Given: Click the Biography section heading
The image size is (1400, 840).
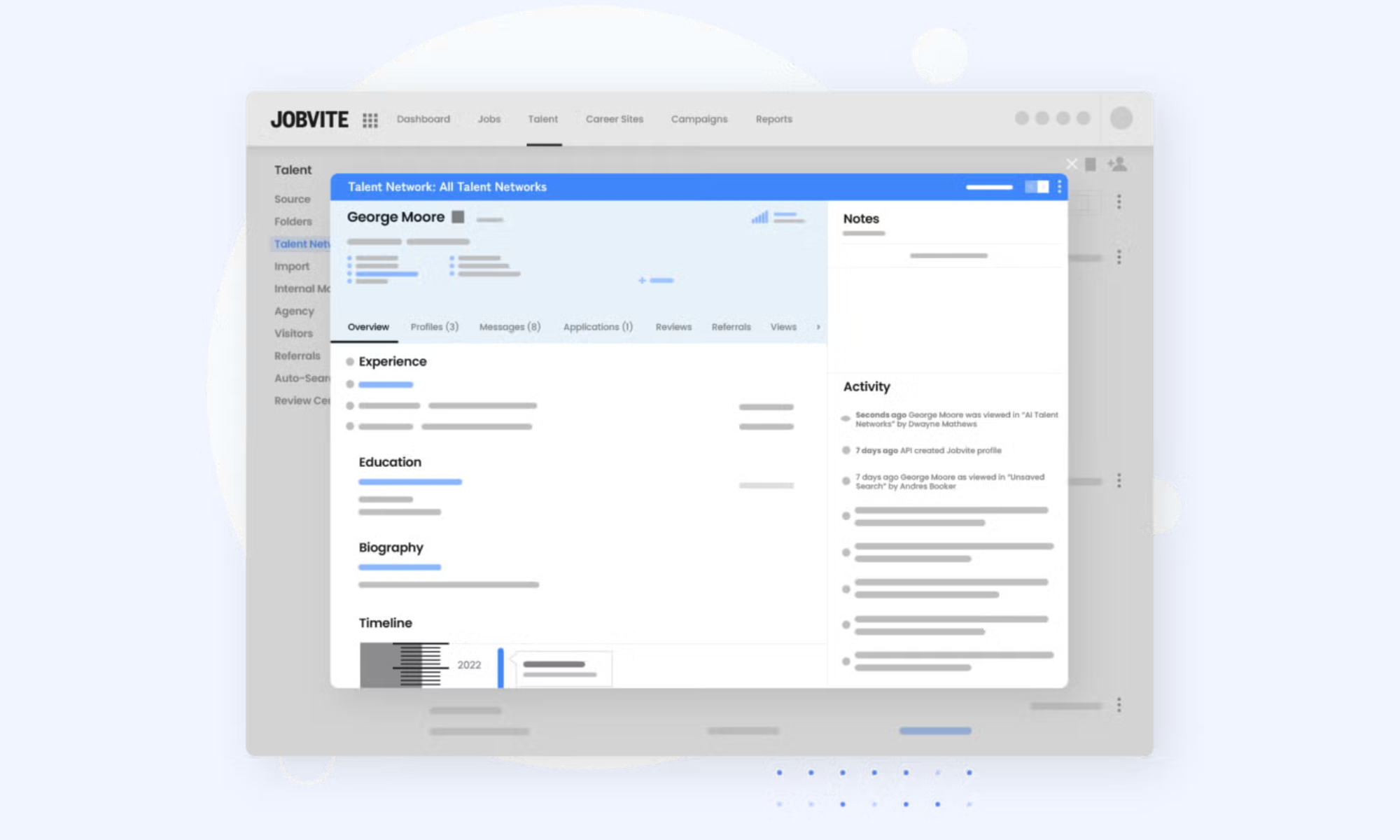Looking at the screenshot, I should pos(391,547).
